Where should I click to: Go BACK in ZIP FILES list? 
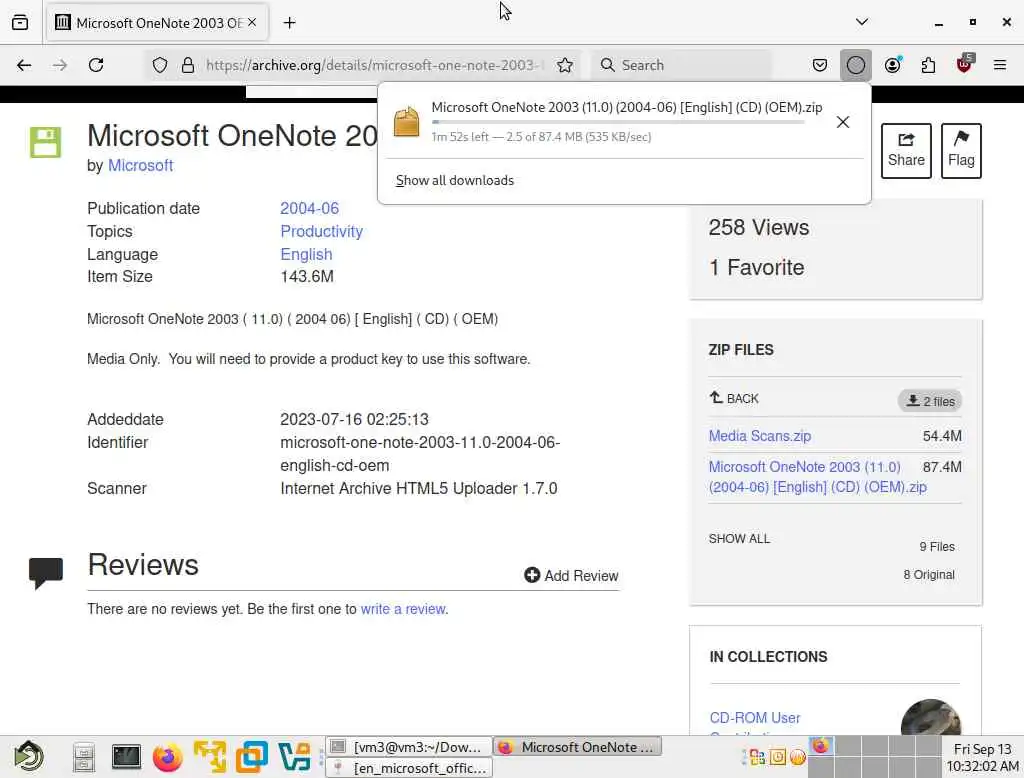(x=734, y=398)
